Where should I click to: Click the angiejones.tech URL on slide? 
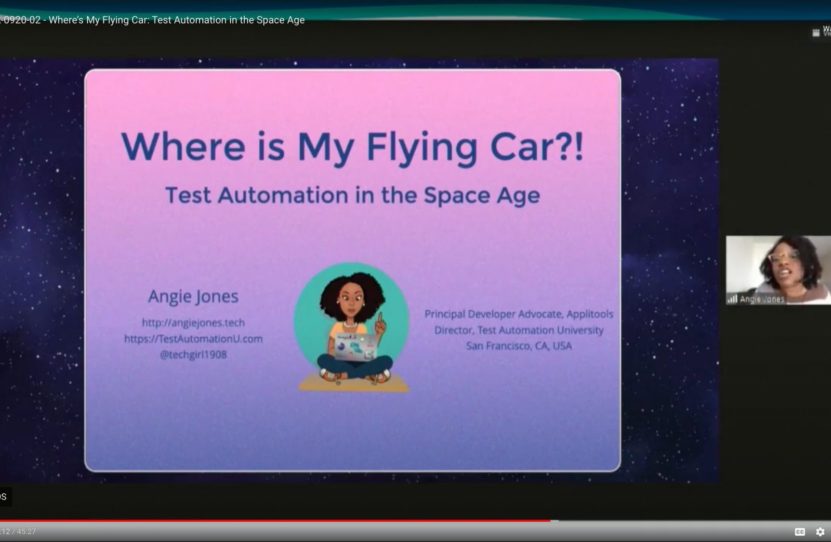[193, 322]
